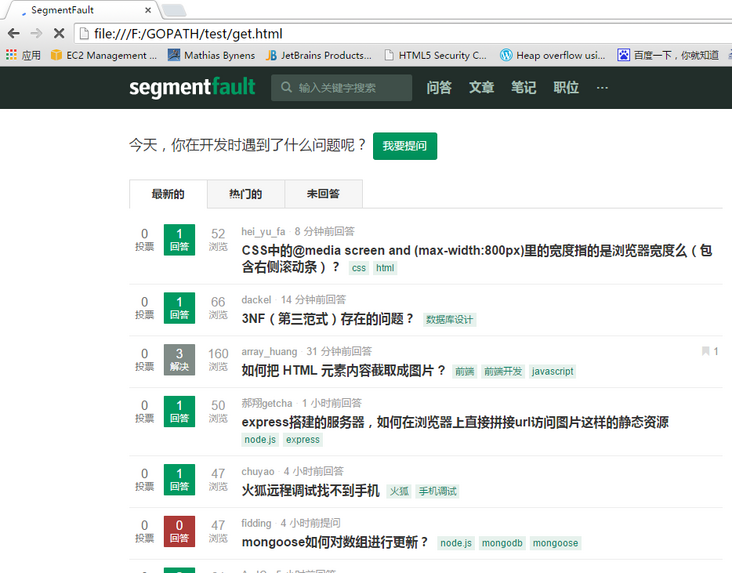The image size is (732, 573).
Task: Click the mongodb tag
Action: (502, 543)
